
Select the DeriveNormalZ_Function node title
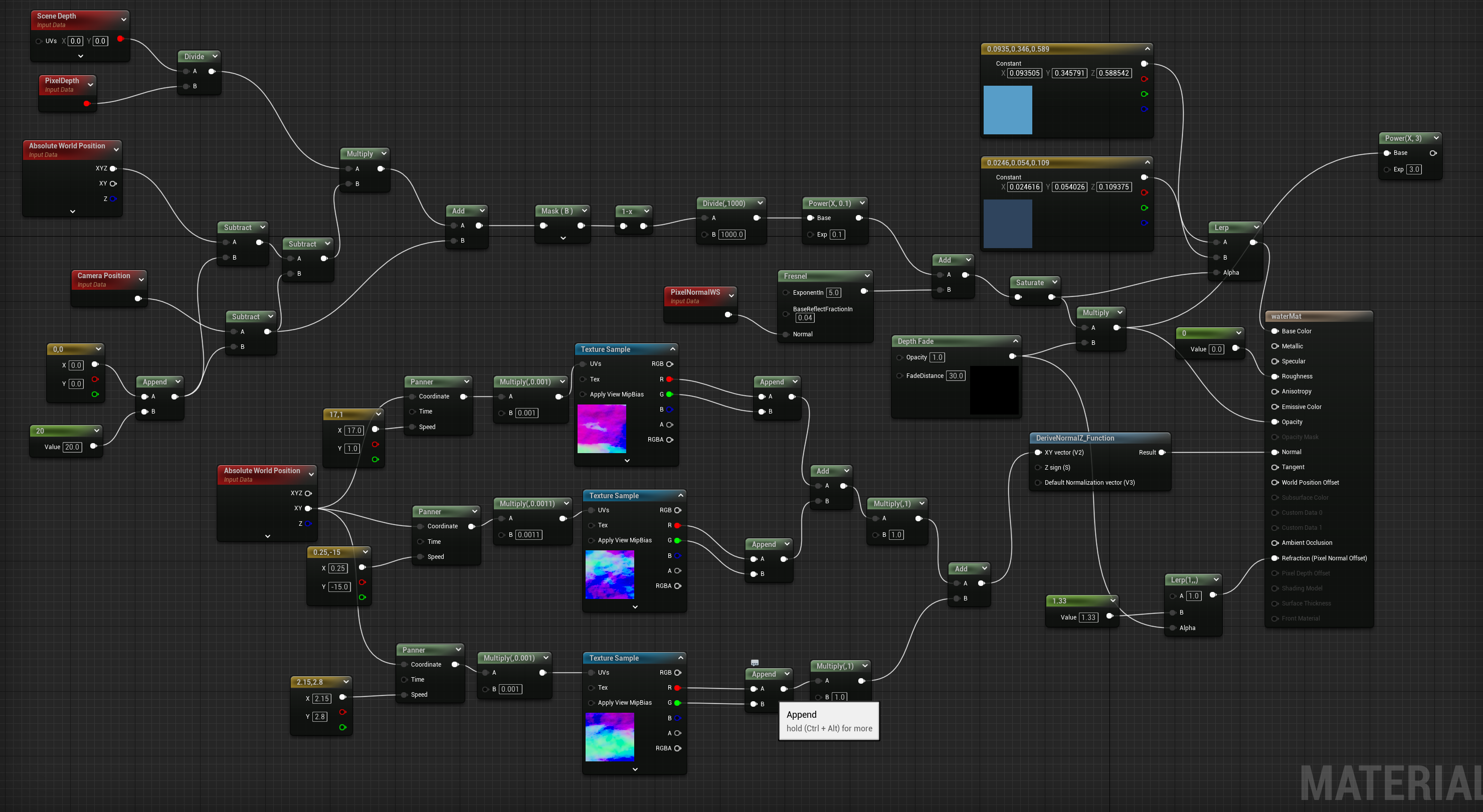click(1075, 438)
